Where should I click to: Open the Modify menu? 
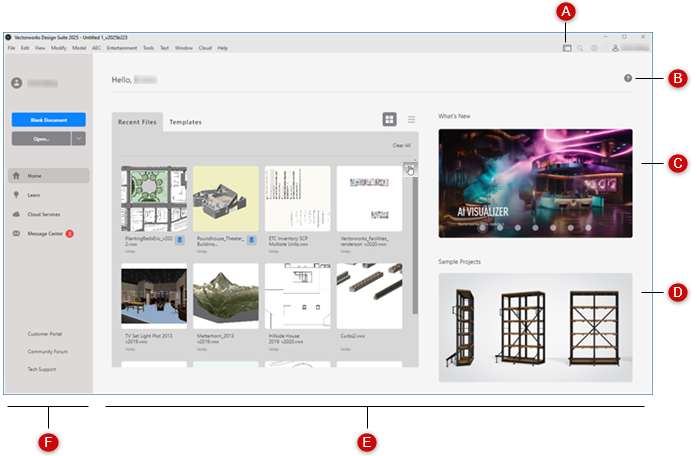click(x=58, y=48)
